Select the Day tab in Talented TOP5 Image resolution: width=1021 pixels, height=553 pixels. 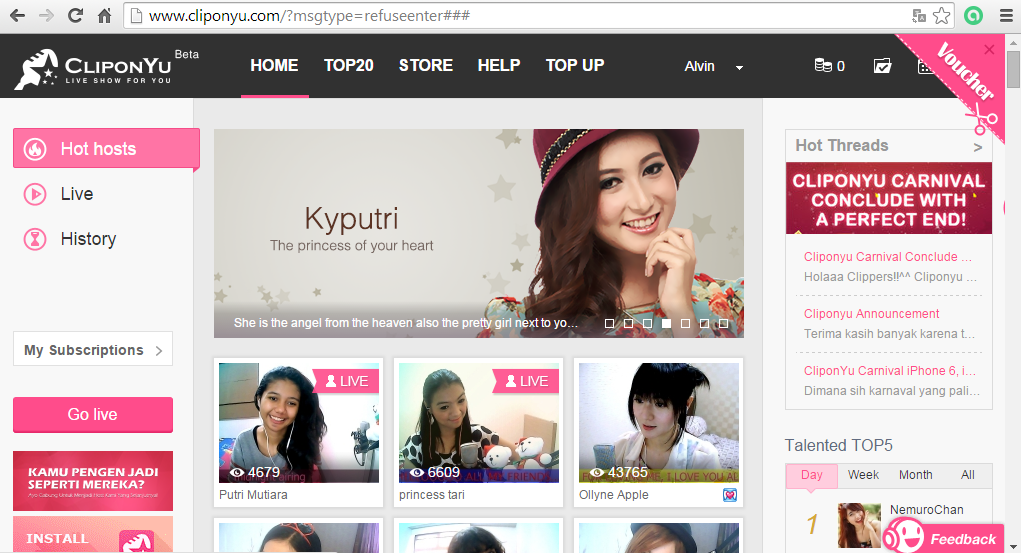(x=811, y=475)
